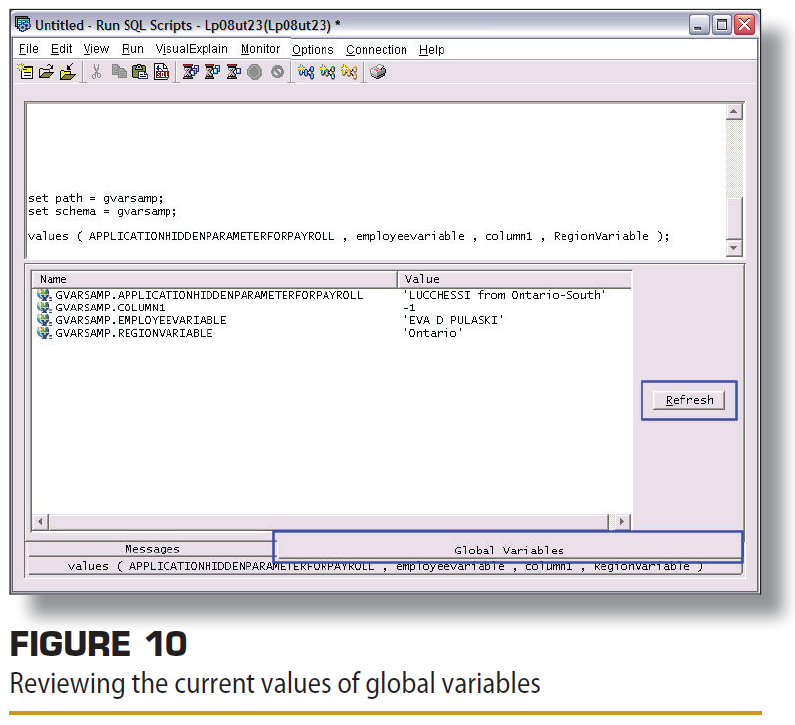795x725 pixels.
Task: Click the EMPLOYEEVARIABLE row globe icon
Action: [44, 320]
